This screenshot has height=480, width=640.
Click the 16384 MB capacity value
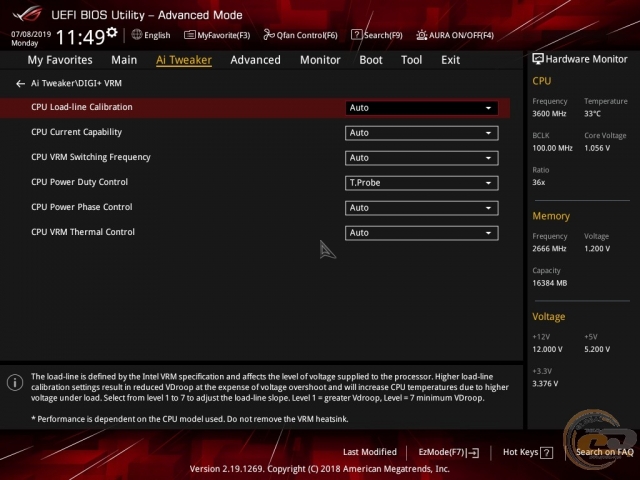tap(549, 283)
